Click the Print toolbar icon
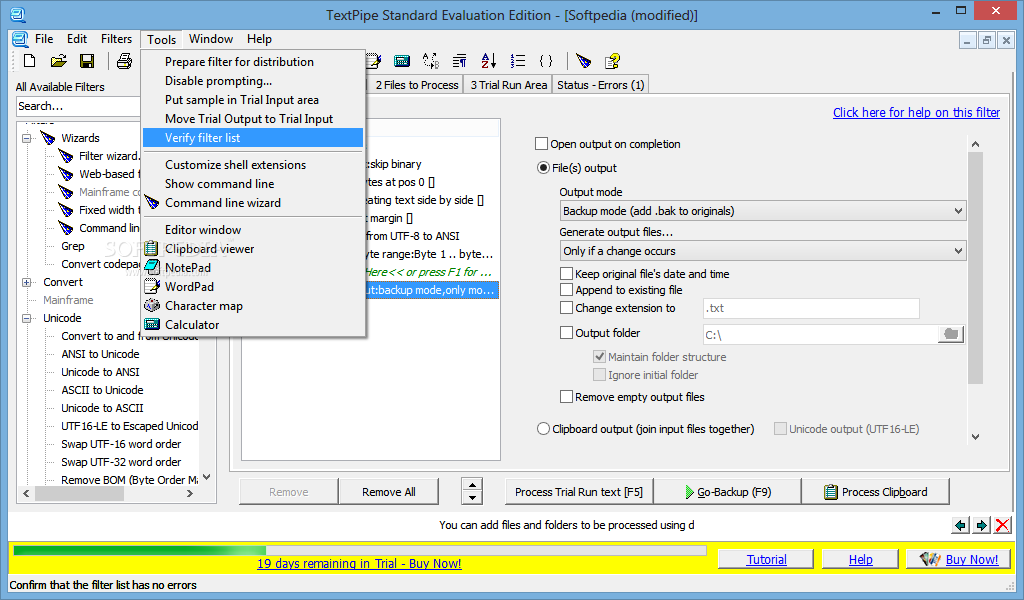Viewport: 1024px width, 600px height. (124, 61)
